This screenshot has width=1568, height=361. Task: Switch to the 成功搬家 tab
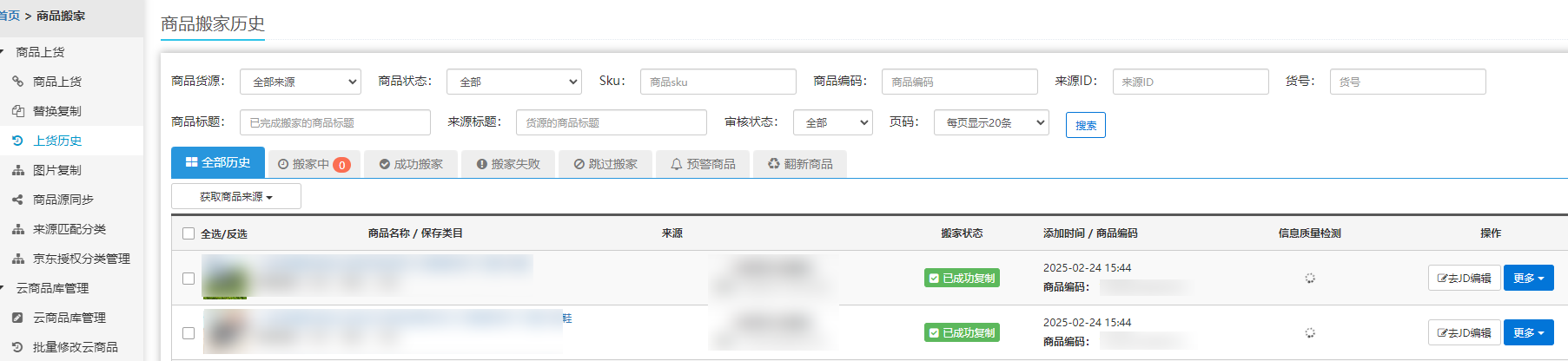pos(411,164)
